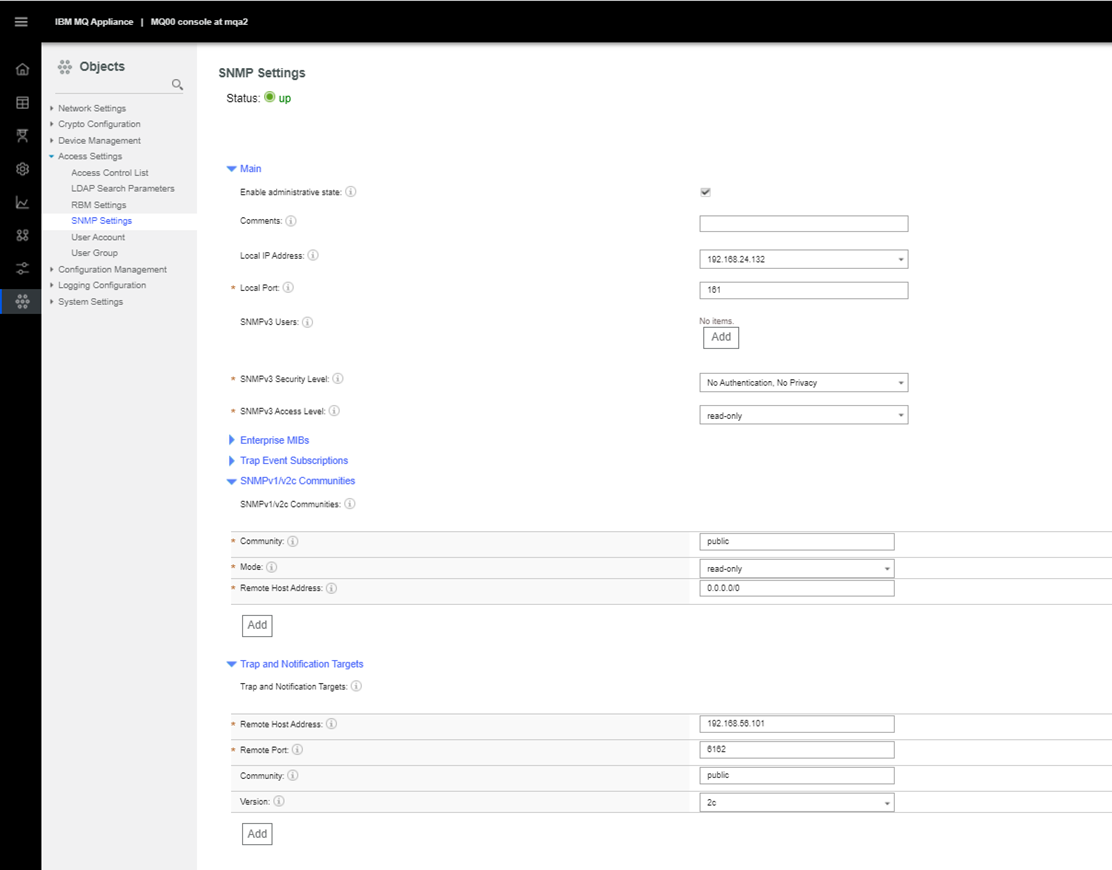This screenshot has height=870, width=1112.
Task: Open User Account item
Action: 98,237
